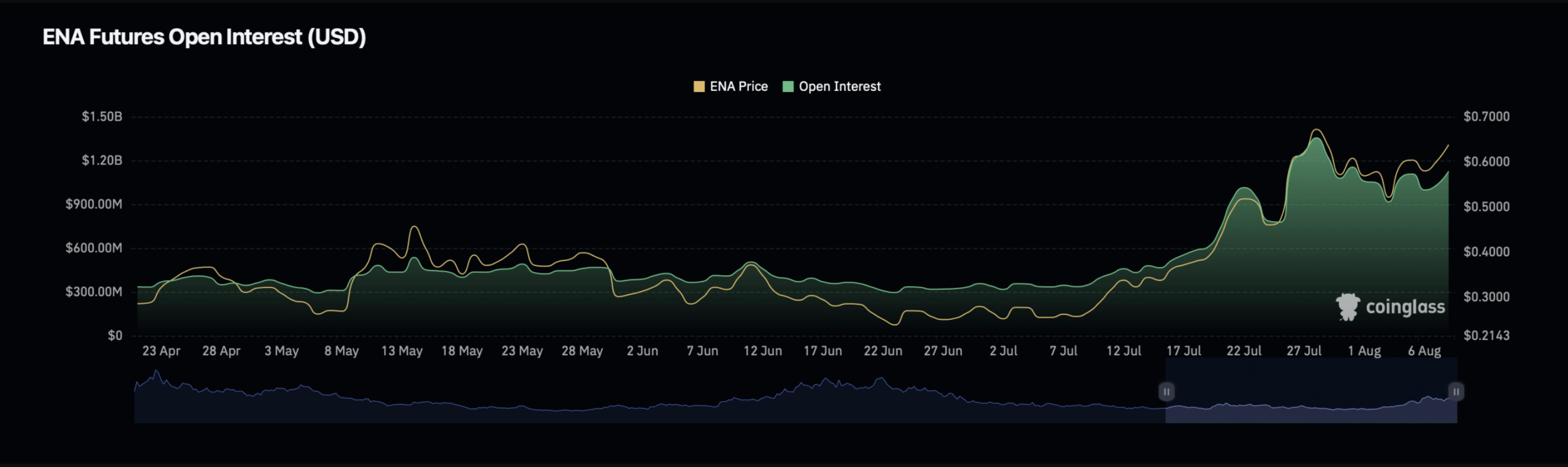Click the 17 Jun date label
The width and height of the screenshot is (1568, 467).
[x=823, y=351]
